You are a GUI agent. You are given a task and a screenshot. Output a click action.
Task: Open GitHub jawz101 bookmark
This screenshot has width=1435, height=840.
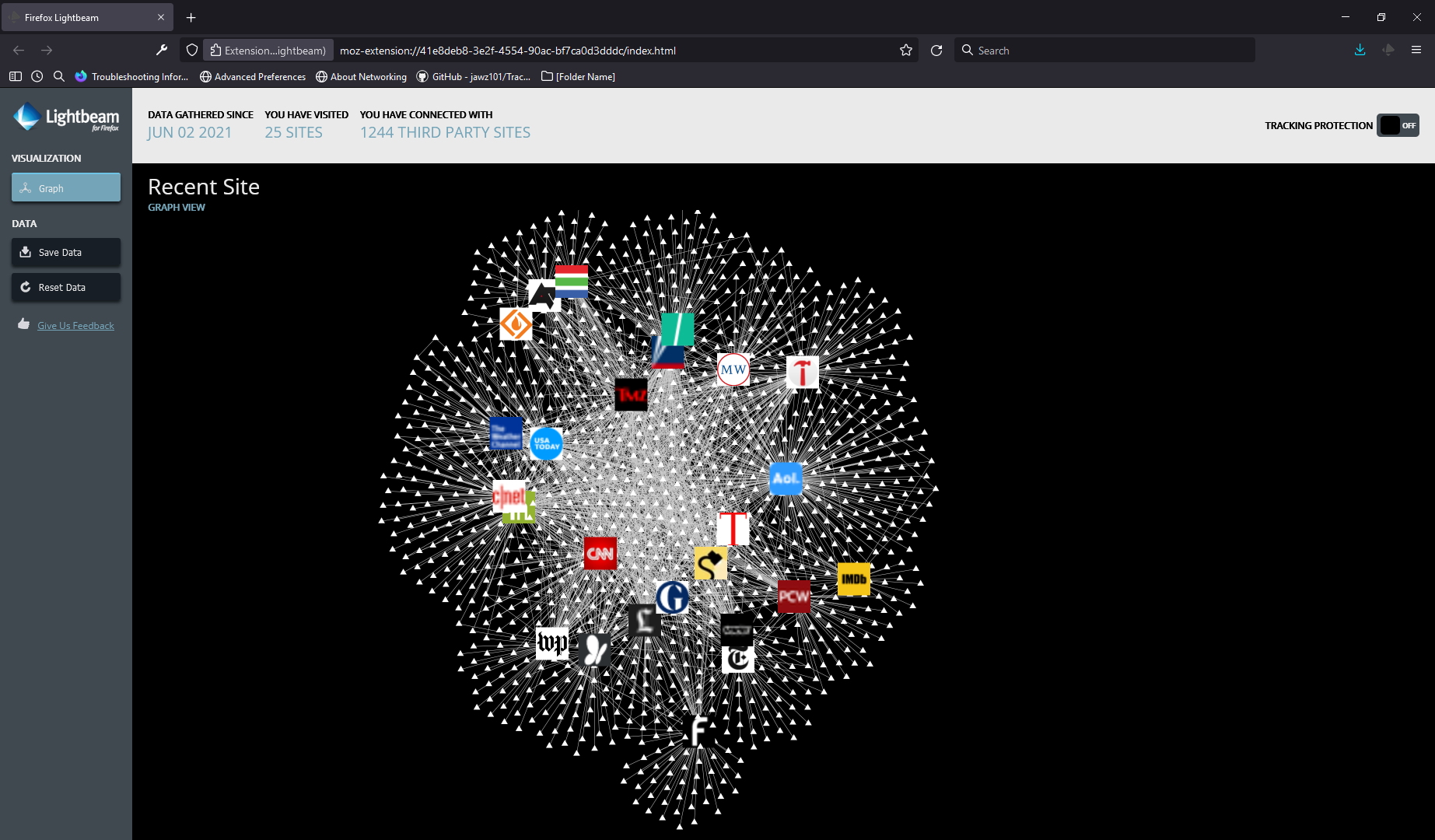[x=474, y=76]
